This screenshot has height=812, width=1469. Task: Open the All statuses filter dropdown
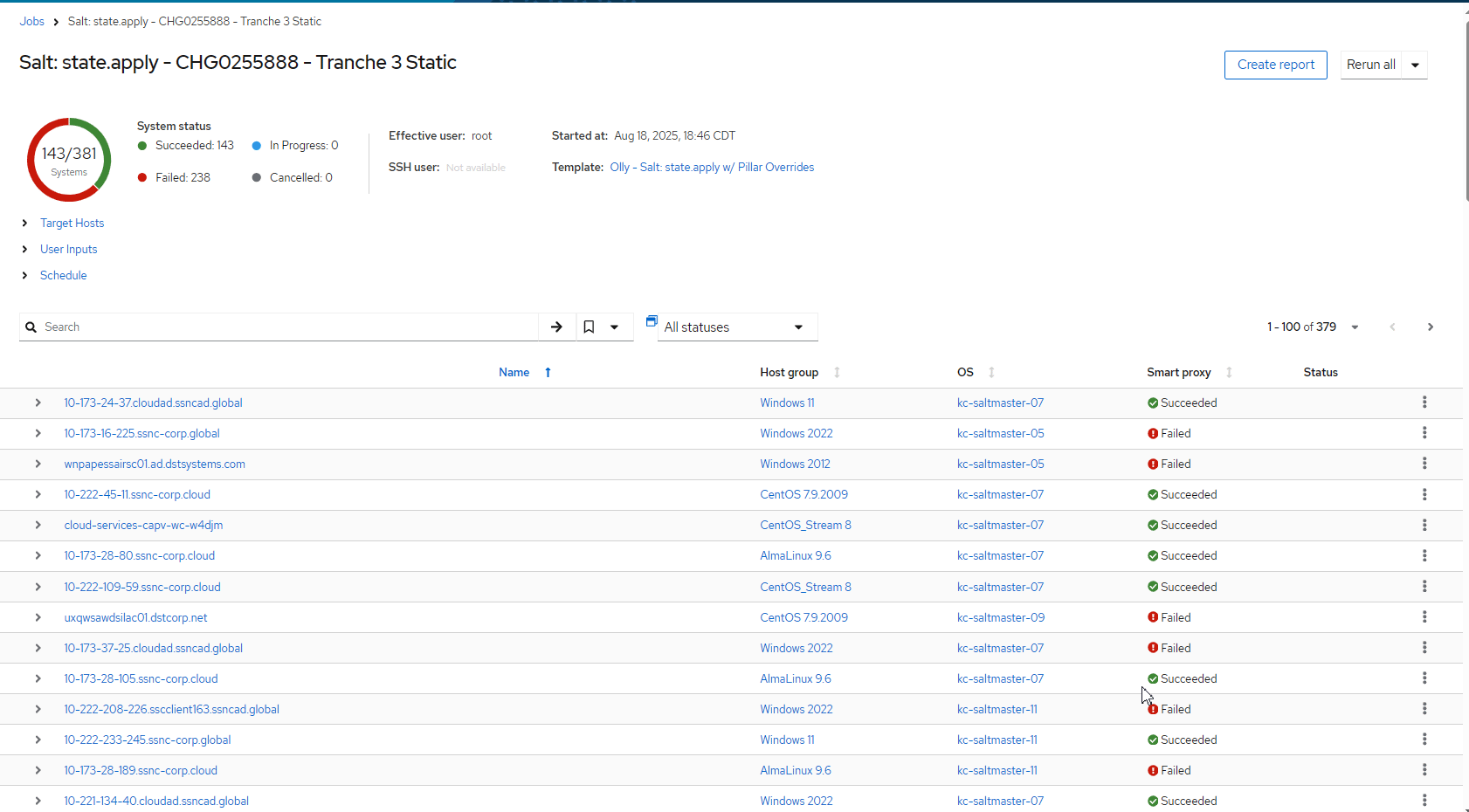(736, 327)
